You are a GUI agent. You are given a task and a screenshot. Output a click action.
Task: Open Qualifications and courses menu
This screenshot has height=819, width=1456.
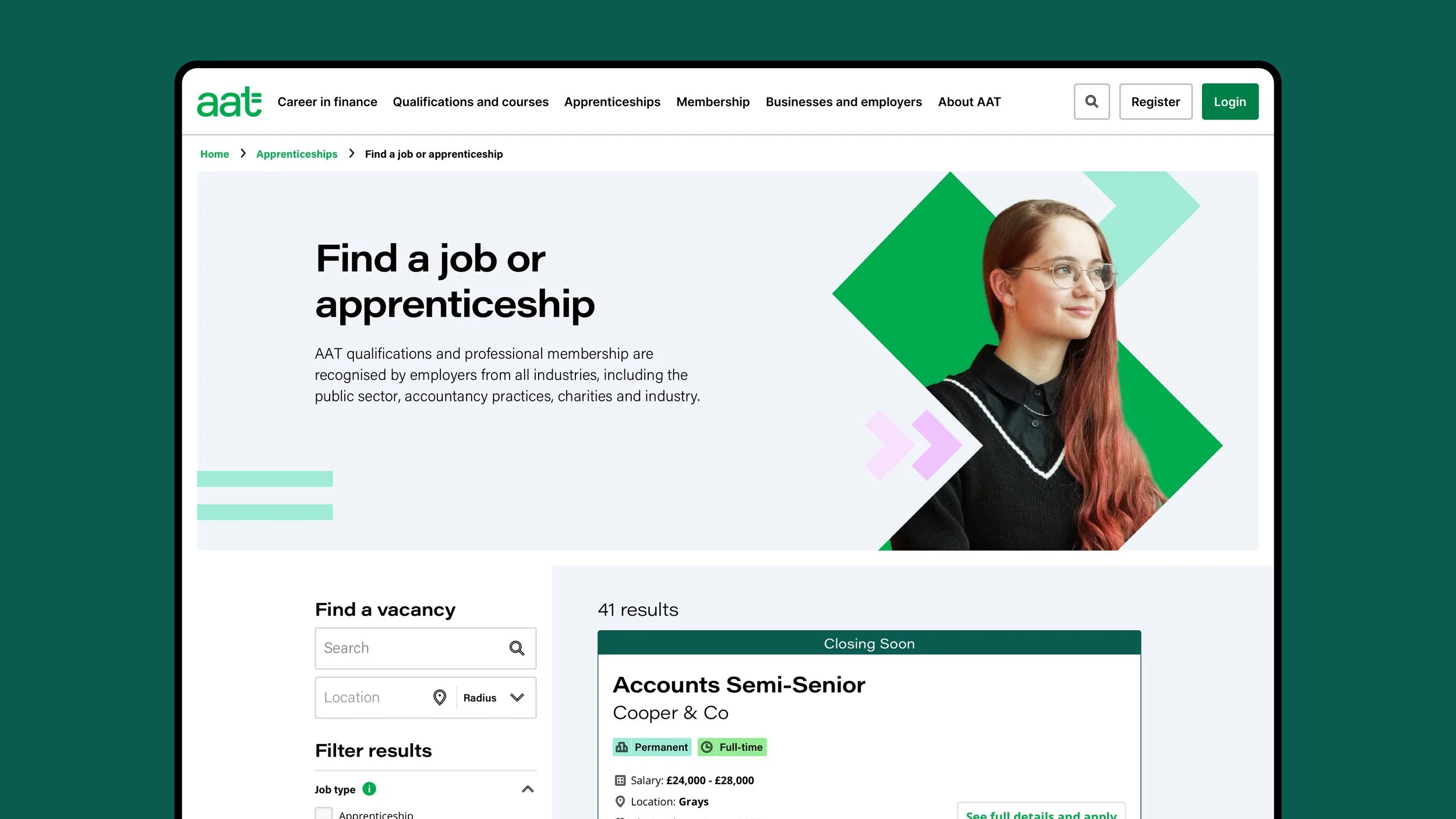471,102
